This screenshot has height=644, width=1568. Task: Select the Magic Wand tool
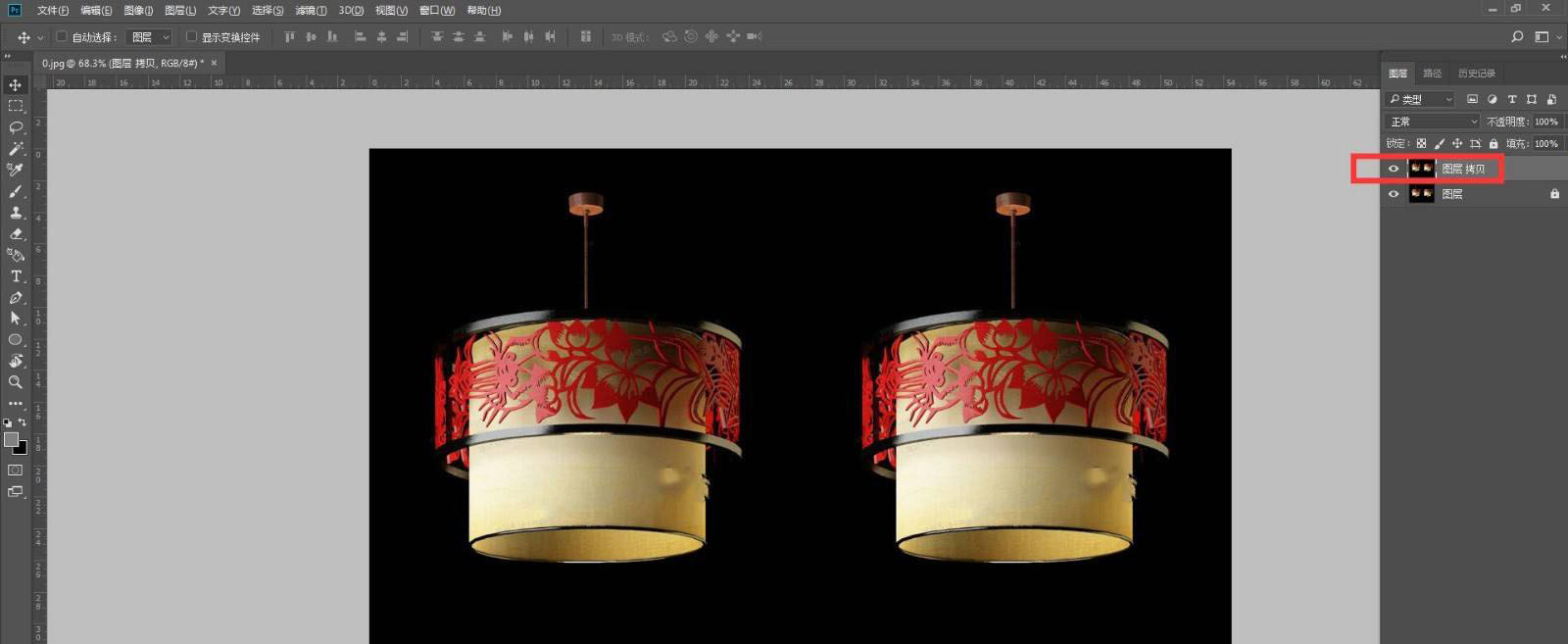click(16, 149)
